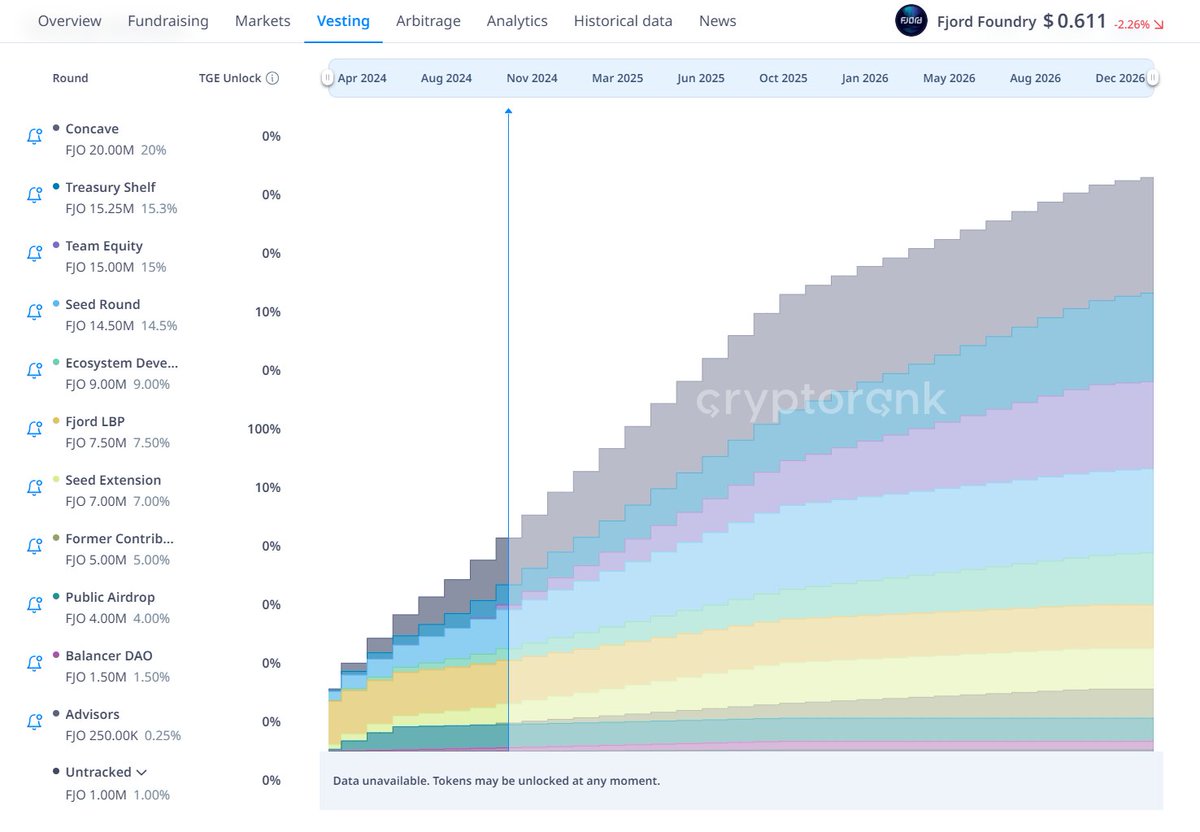Click the FJO 250.00K Advisors amount
The image size is (1200, 832).
coord(102,736)
